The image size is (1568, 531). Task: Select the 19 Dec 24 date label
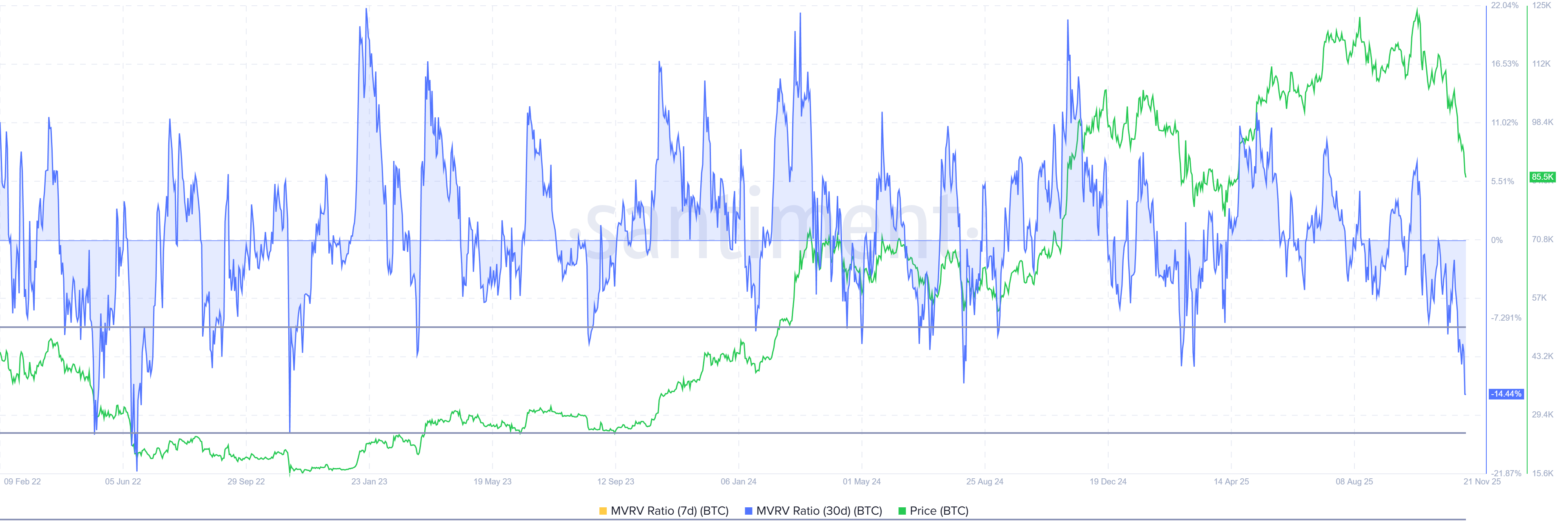click(1108, 482)
